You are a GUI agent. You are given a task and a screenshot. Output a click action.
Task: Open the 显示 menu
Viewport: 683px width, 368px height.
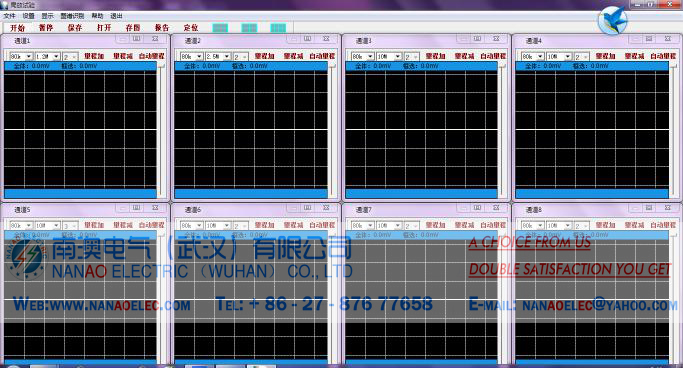coord(47,16)
